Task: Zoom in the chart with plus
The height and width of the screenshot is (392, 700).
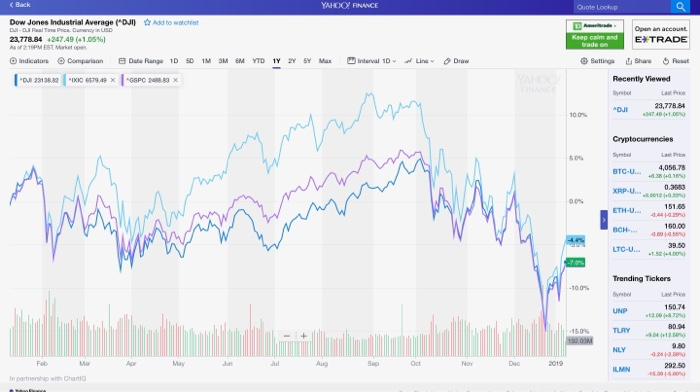Action: point(304,336)
